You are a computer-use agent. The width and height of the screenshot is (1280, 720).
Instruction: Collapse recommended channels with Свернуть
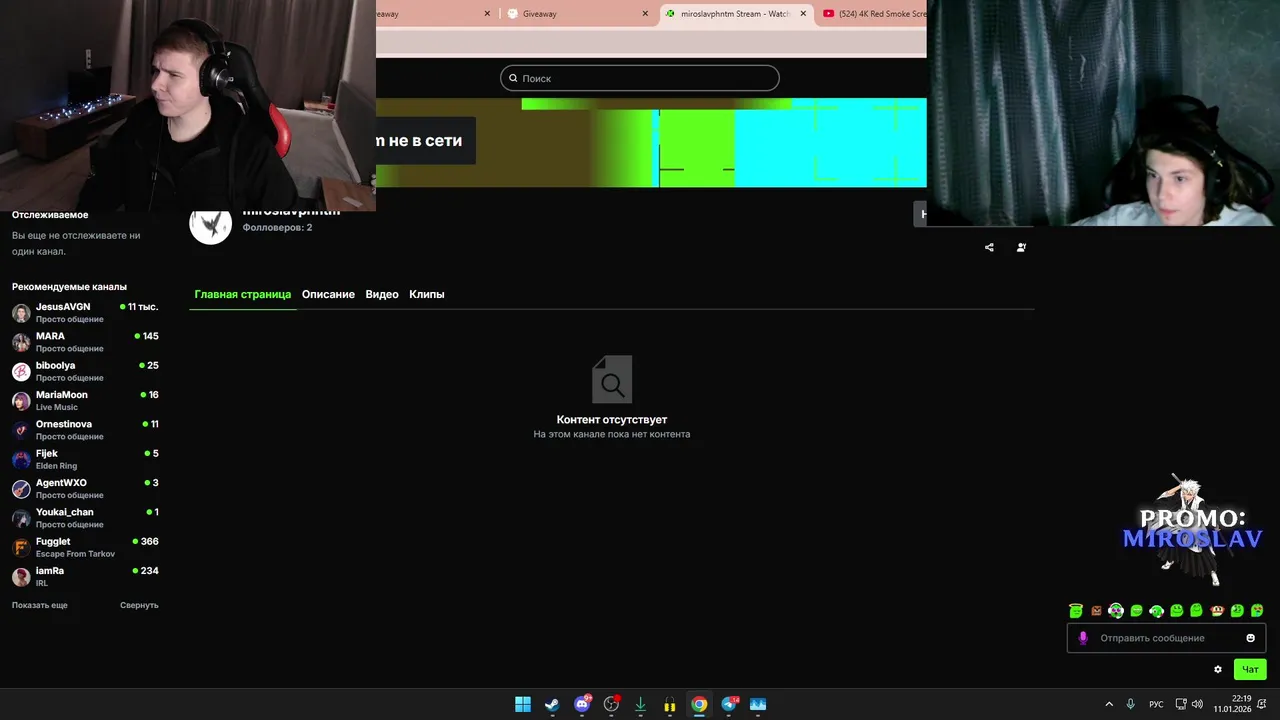click(139, 605)
